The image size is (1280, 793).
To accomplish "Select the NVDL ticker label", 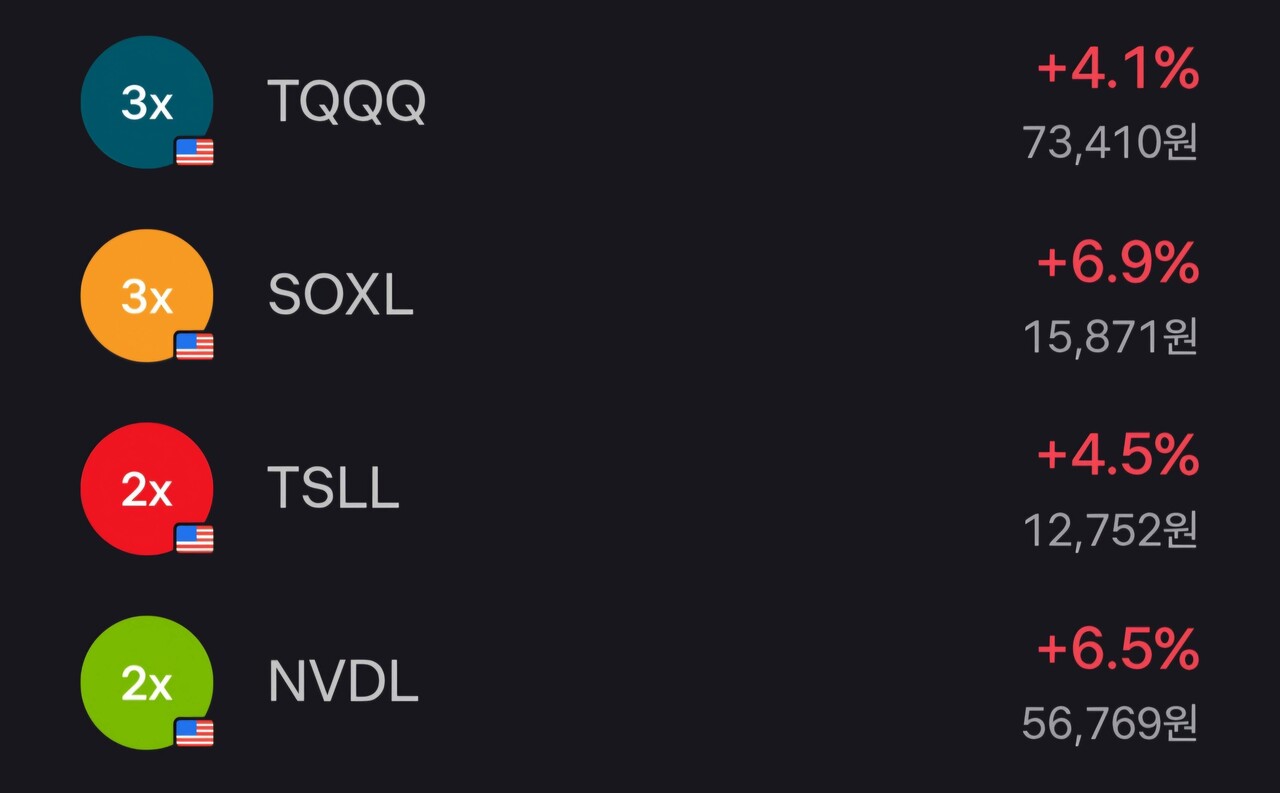I will coord(343,682).
